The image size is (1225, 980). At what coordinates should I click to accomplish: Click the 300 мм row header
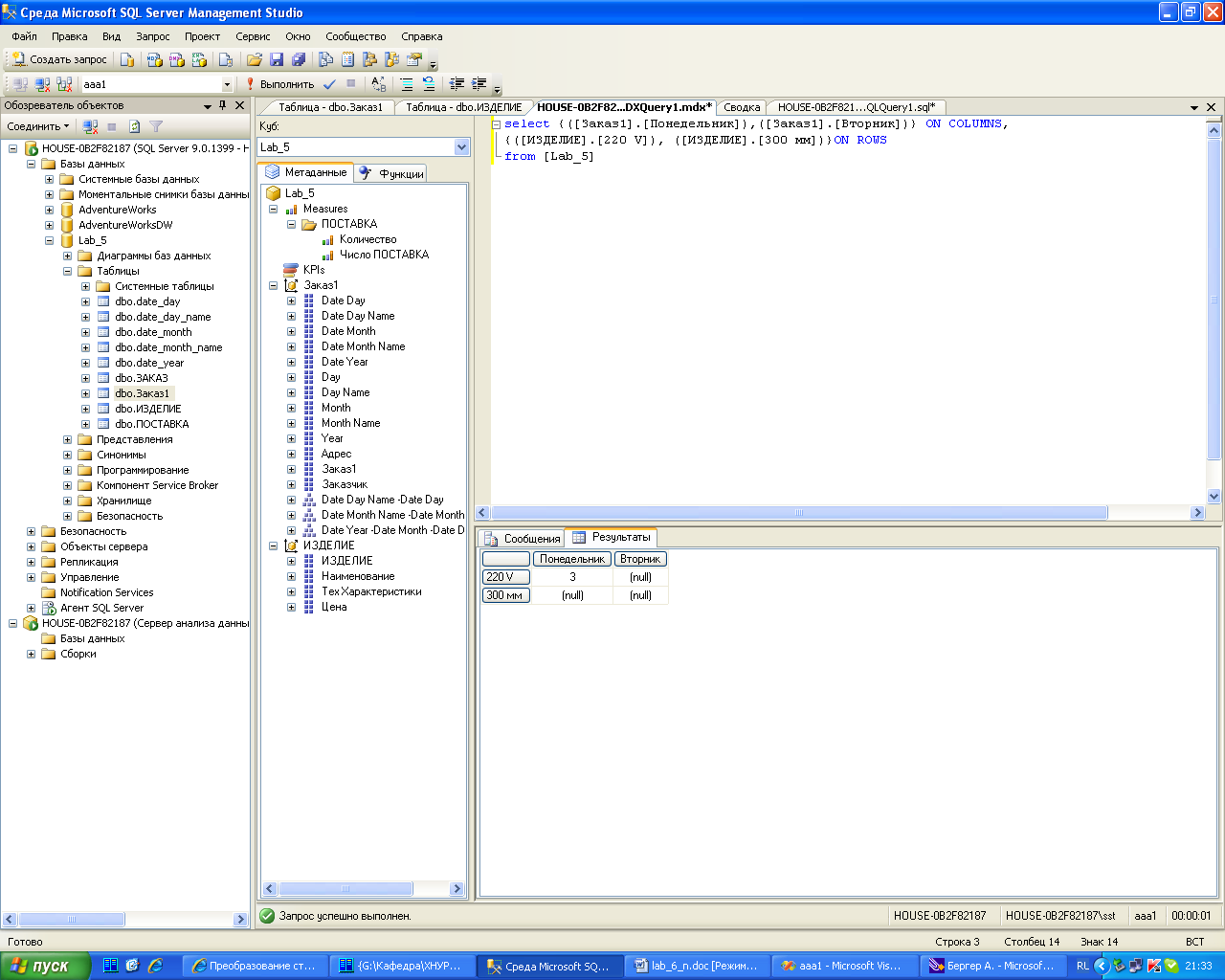click(x=505, y=595)
